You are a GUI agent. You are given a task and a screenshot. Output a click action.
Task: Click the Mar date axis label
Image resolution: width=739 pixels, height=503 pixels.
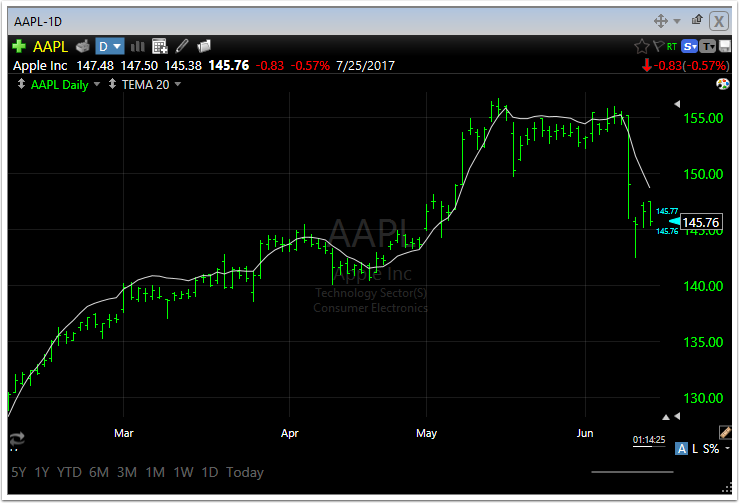[123, 433]
